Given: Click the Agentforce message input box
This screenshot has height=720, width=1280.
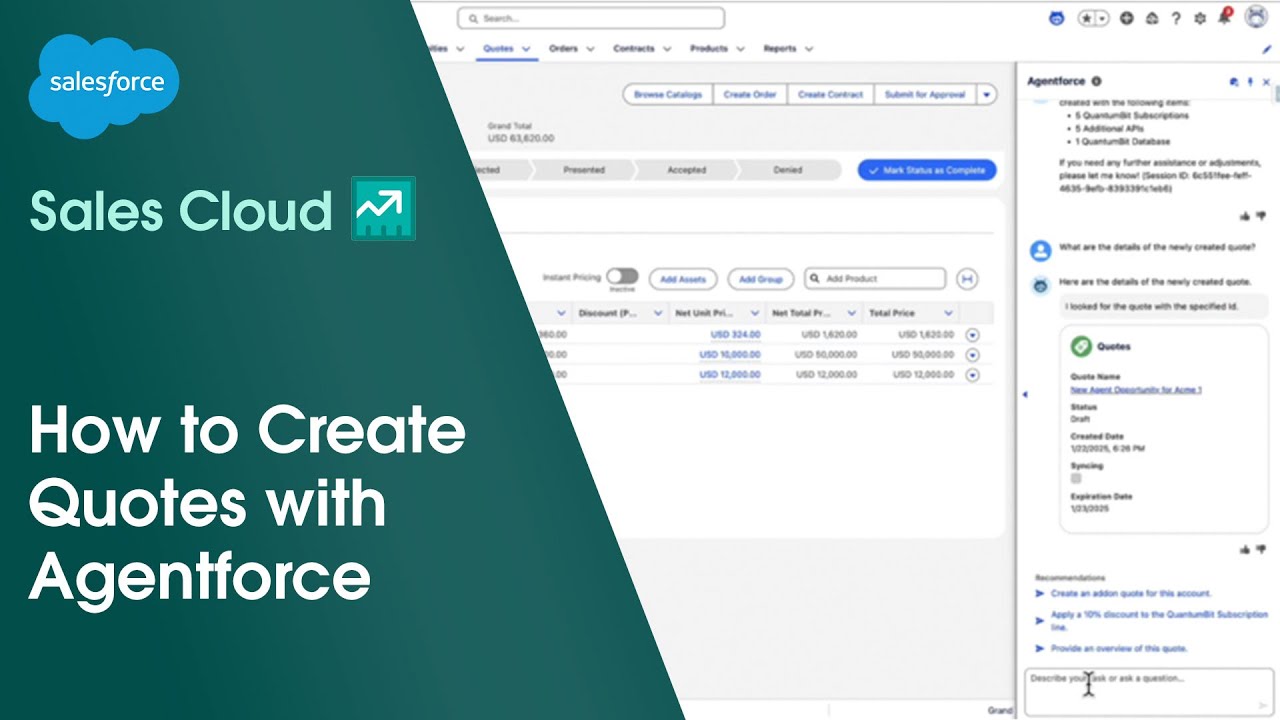Looking at the screenshot, I should 1149,692.
